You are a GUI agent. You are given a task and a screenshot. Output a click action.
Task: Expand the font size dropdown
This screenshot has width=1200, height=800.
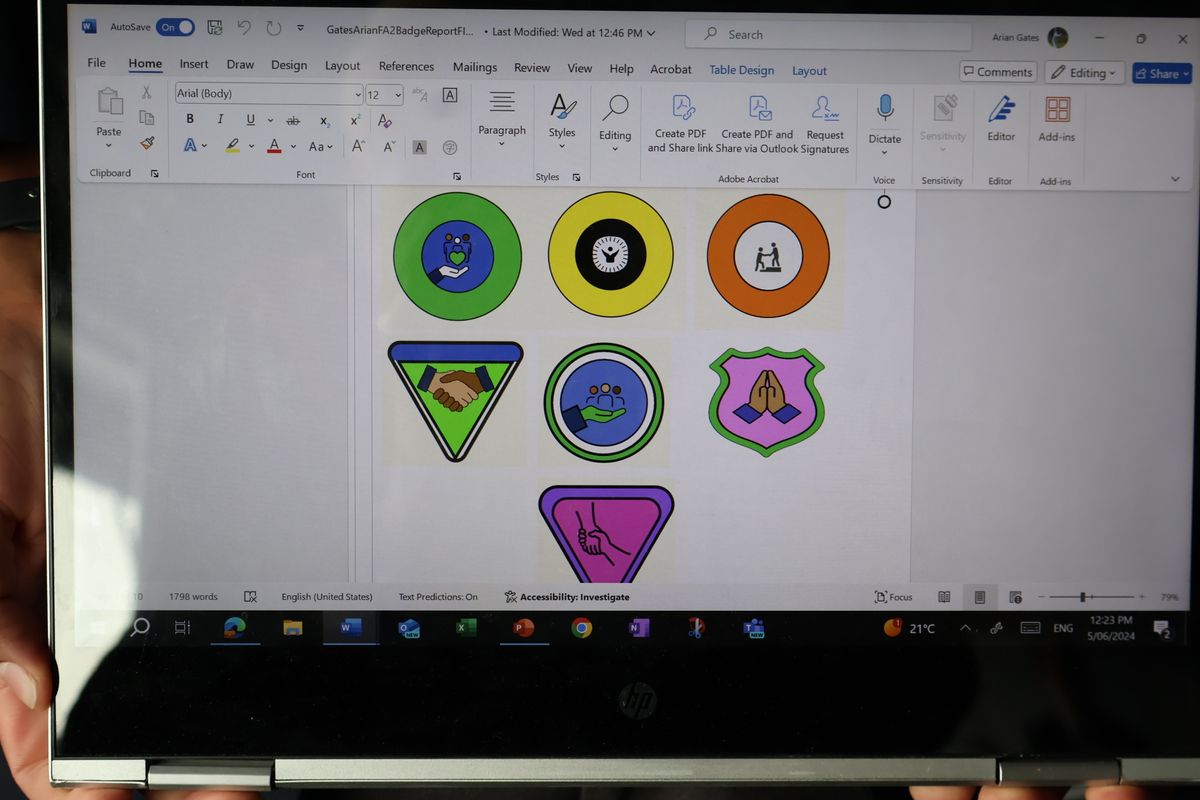click(x=398, y=95)
